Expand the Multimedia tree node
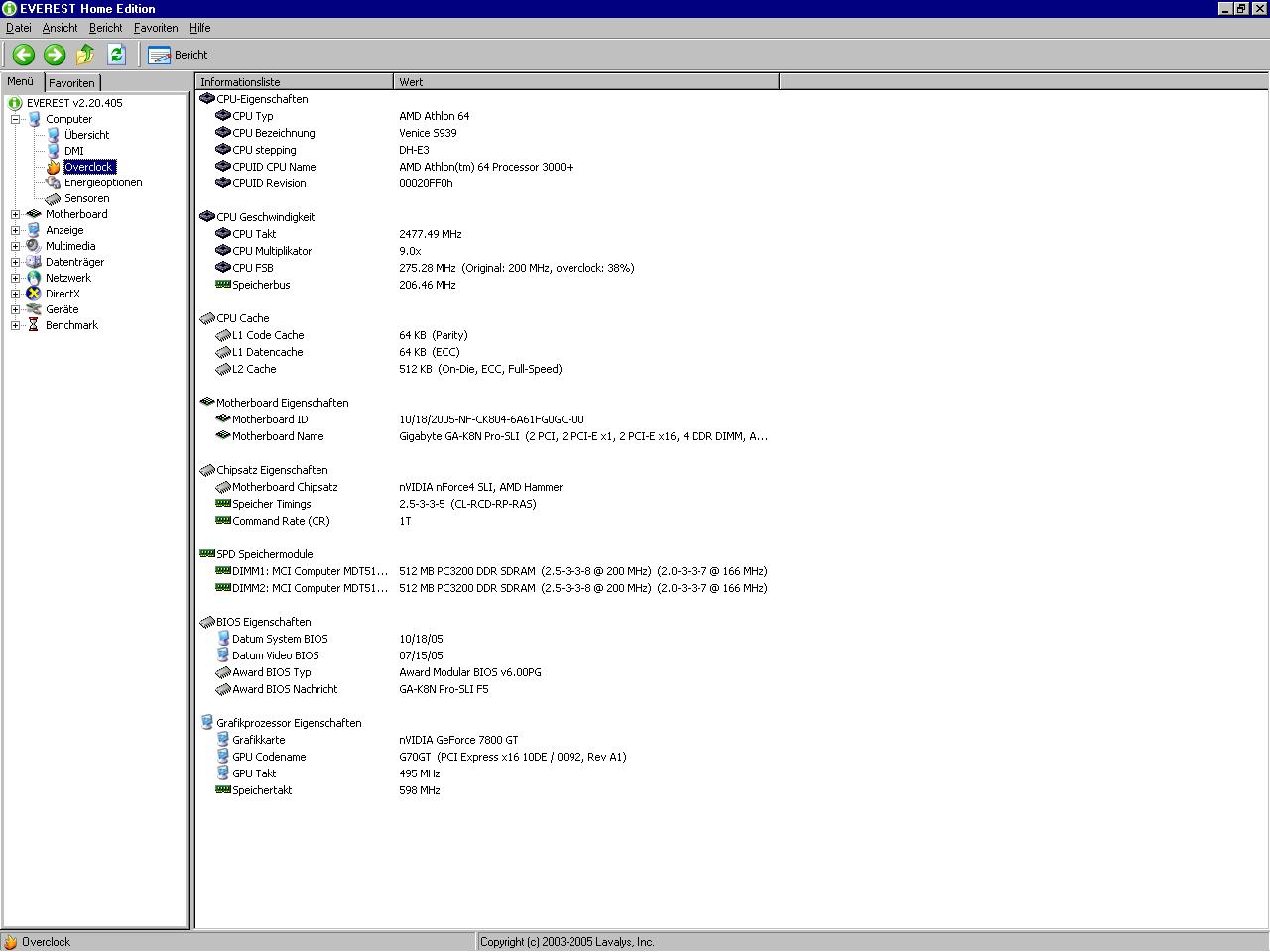The width and height of the screenshot is (1270, 952). coord(16,246)
